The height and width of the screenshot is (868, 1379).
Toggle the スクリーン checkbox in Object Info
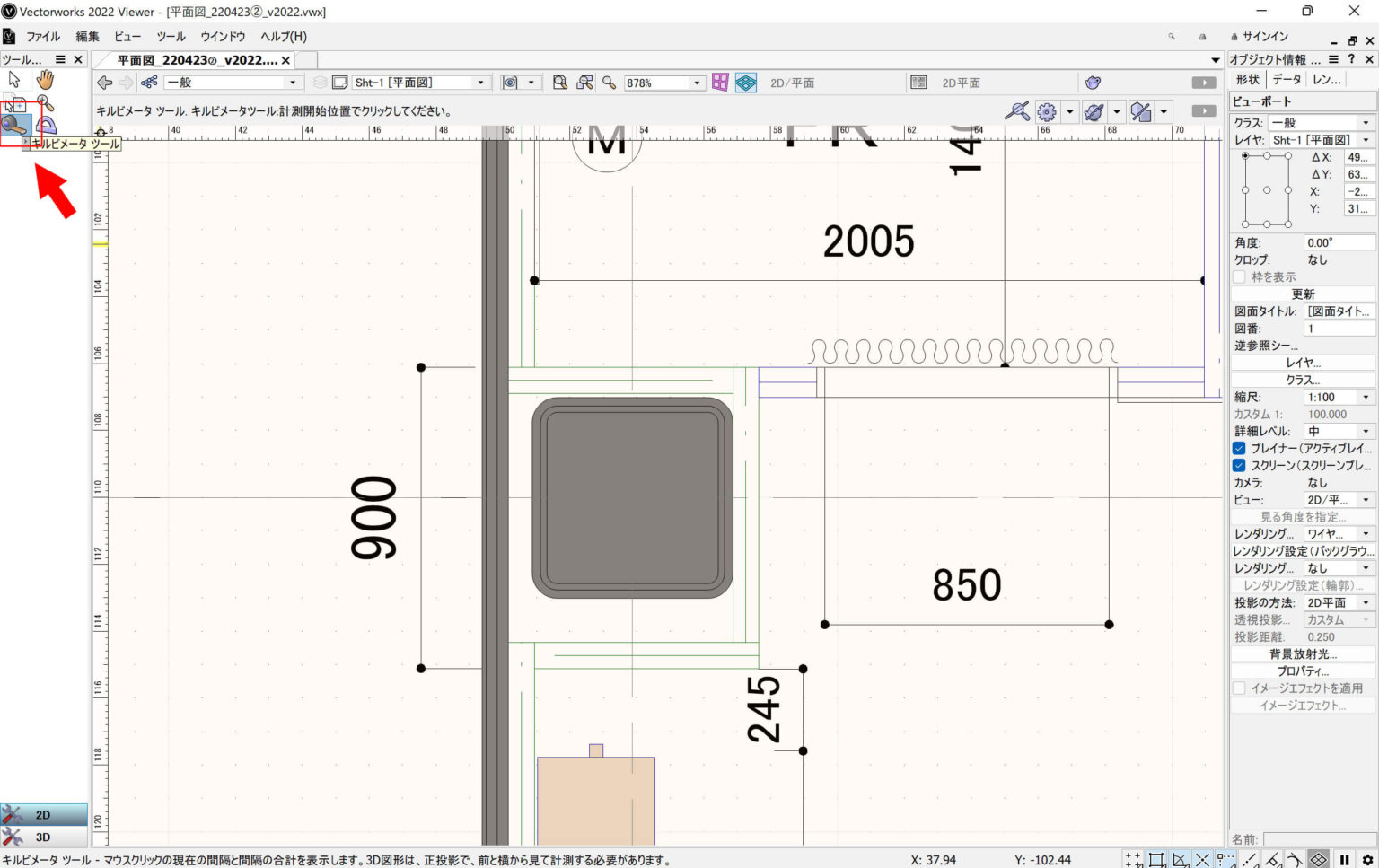(1239, 465)
